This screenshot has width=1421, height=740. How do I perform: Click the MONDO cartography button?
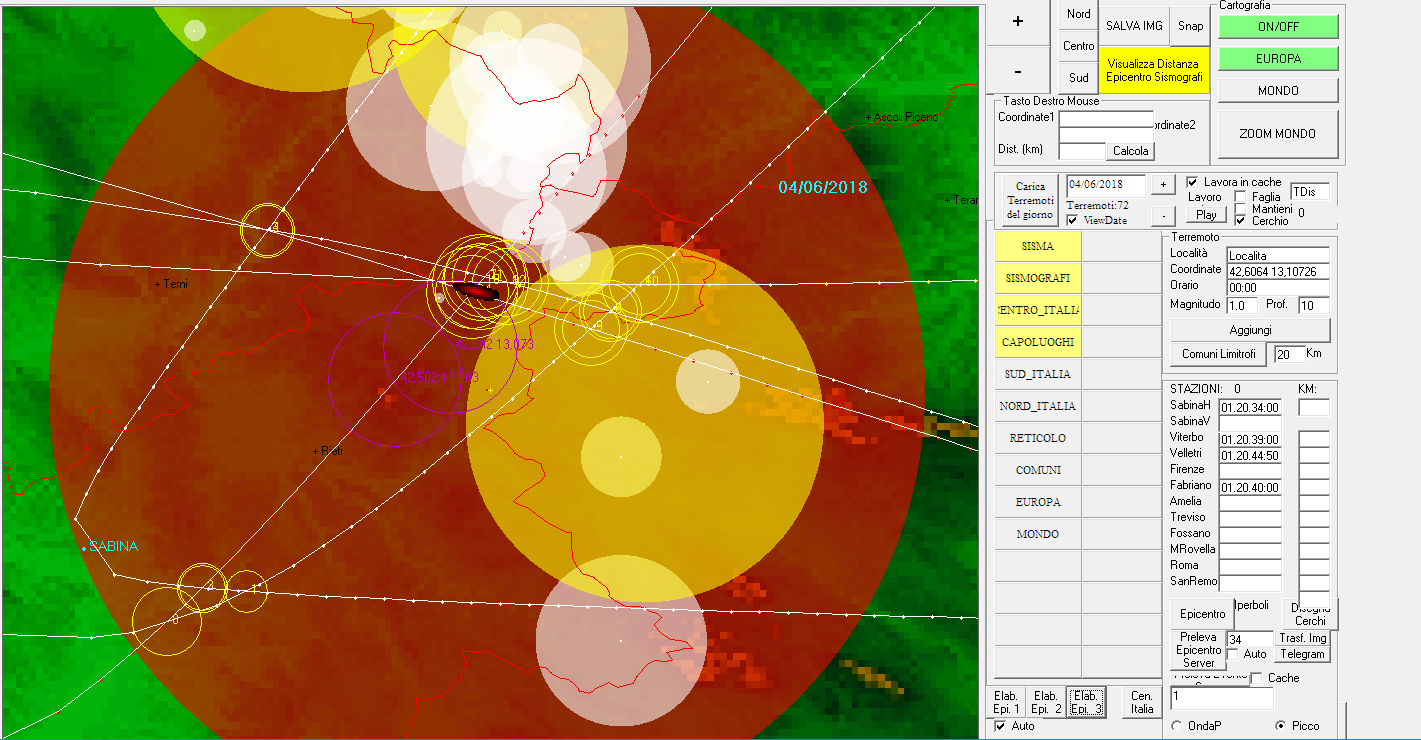coord(1278,91)
